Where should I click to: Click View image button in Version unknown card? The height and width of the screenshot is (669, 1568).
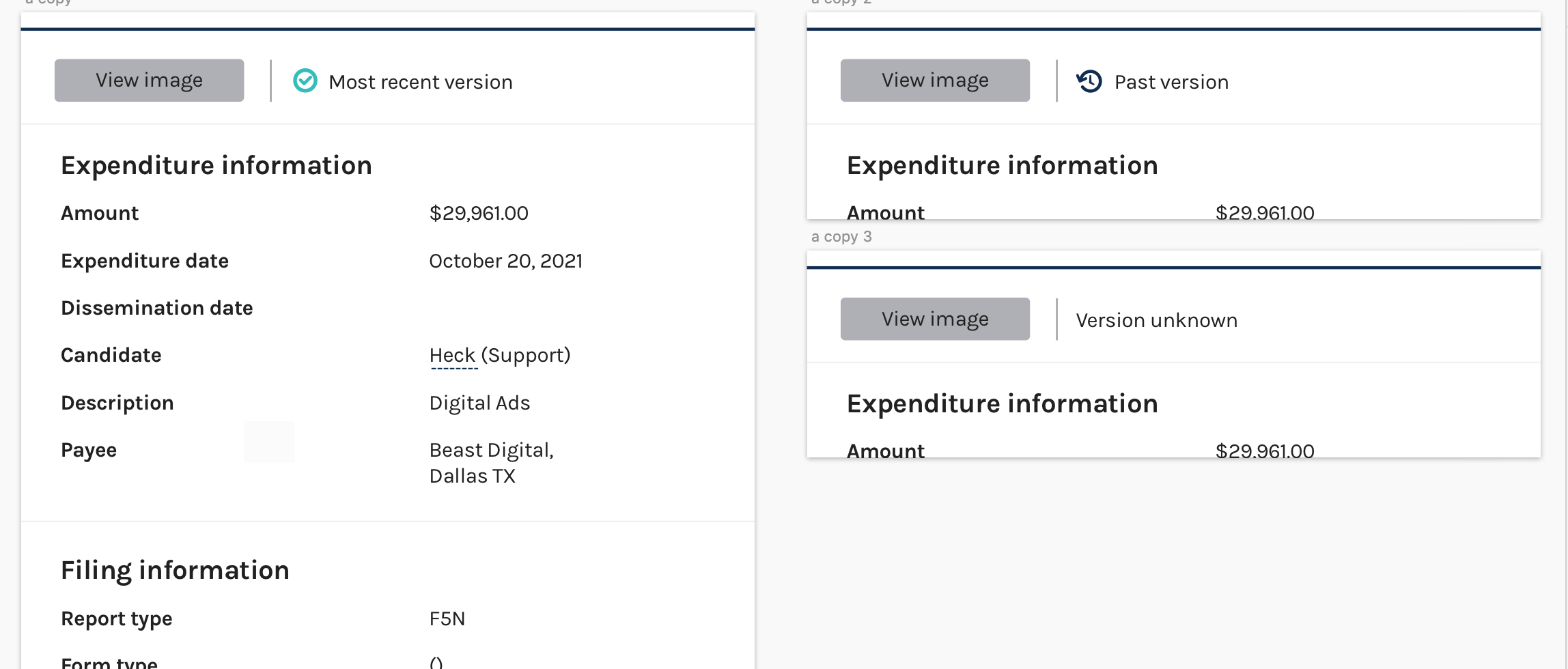(x=935, y=319)
